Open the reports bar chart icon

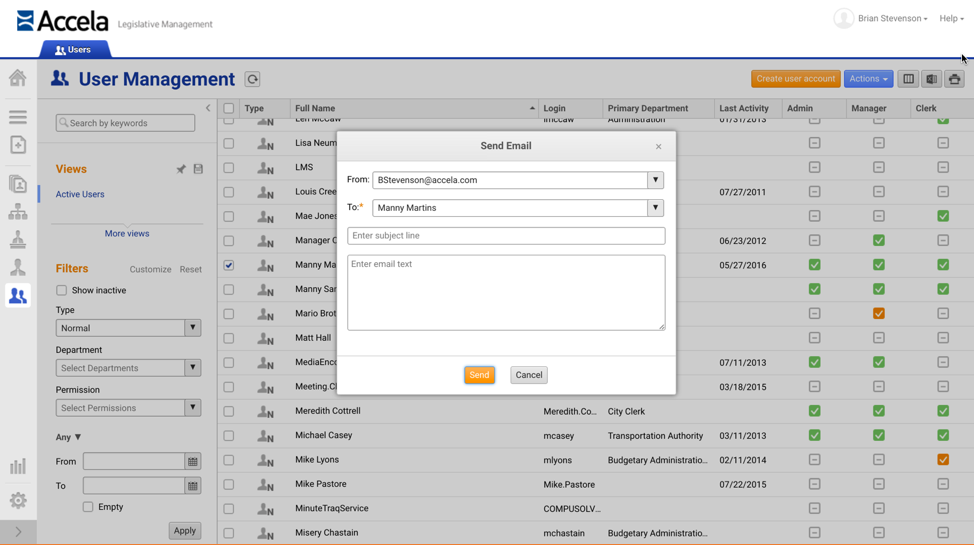click(17, 466)
